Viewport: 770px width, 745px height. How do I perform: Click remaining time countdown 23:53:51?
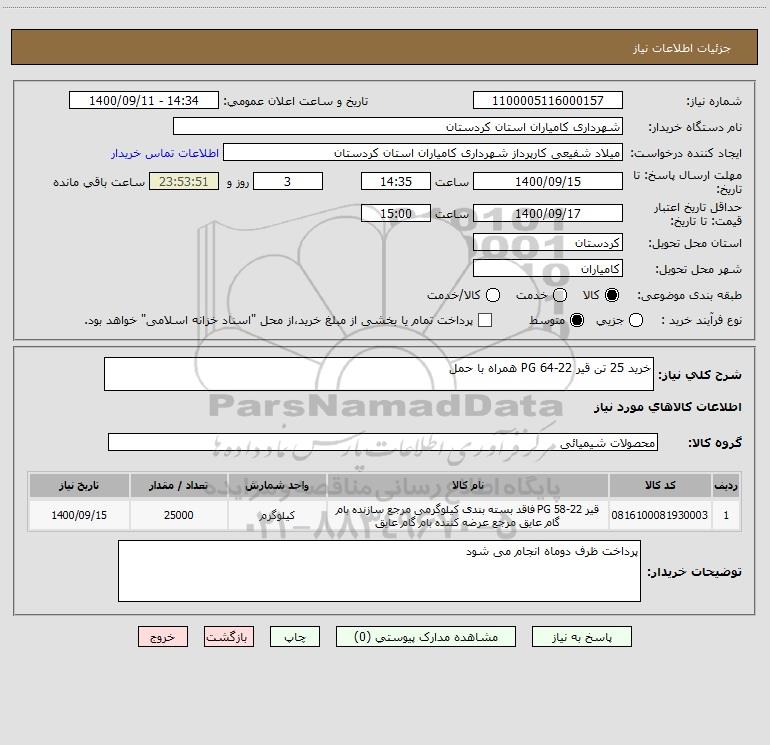pos(184,181)
